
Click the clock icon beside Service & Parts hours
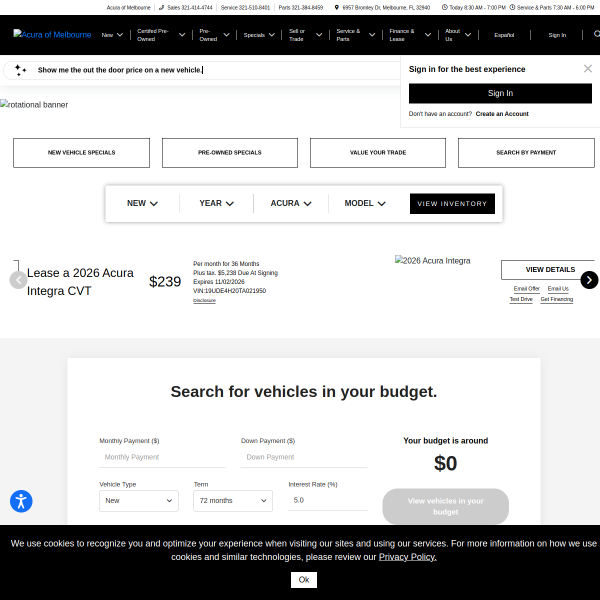(512, 7)
